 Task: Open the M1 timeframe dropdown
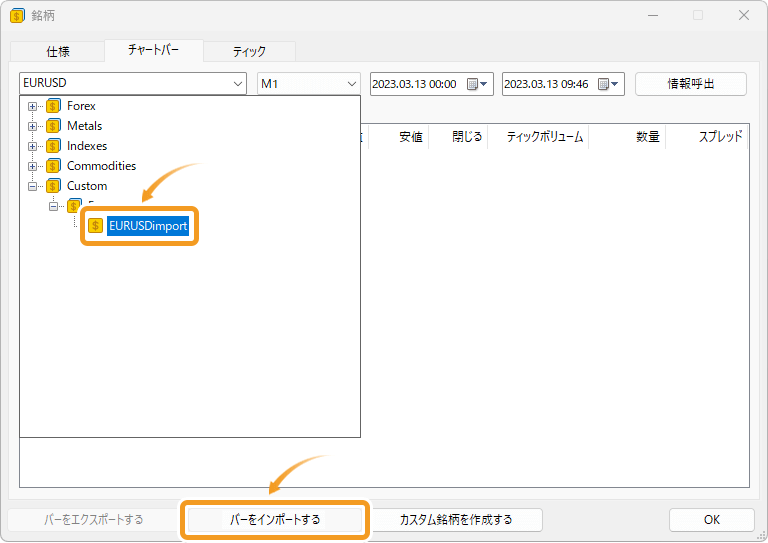click(352, 84)
